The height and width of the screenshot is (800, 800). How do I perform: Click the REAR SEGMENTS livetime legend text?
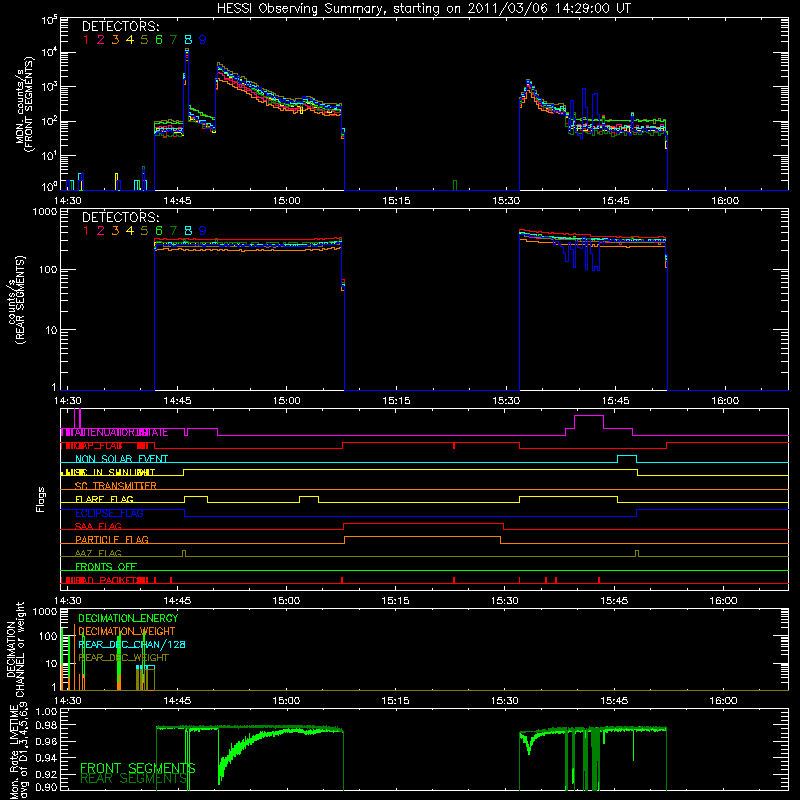pyautogui.click(x=134, y=779)
